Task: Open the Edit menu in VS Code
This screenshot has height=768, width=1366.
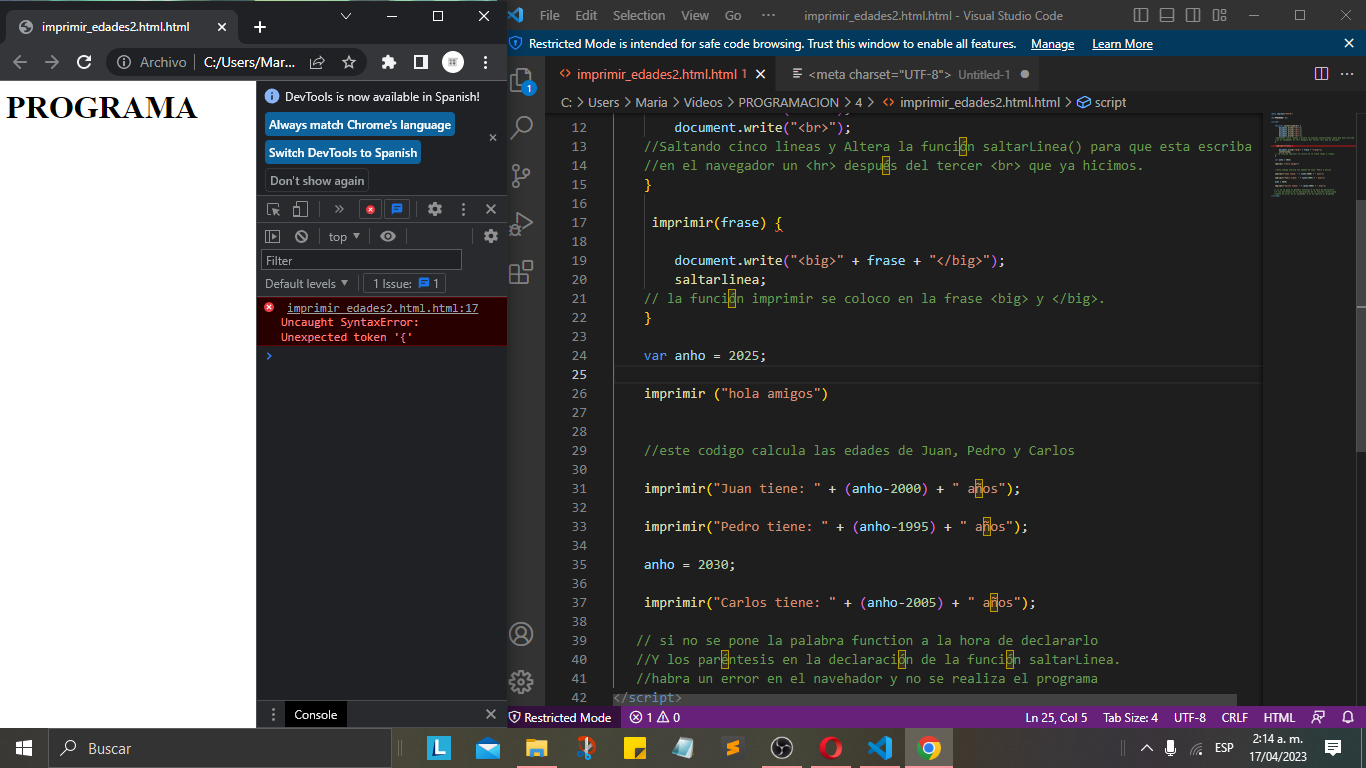Action: pyautogui.click(x=586, y=15)
